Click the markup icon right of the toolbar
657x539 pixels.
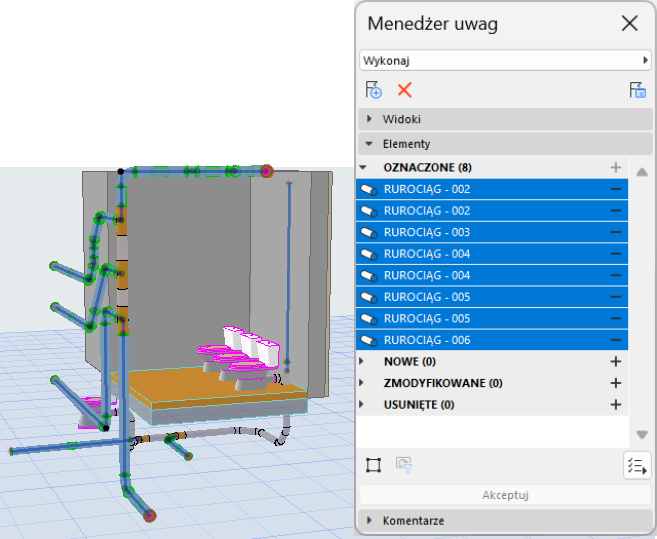638,90
